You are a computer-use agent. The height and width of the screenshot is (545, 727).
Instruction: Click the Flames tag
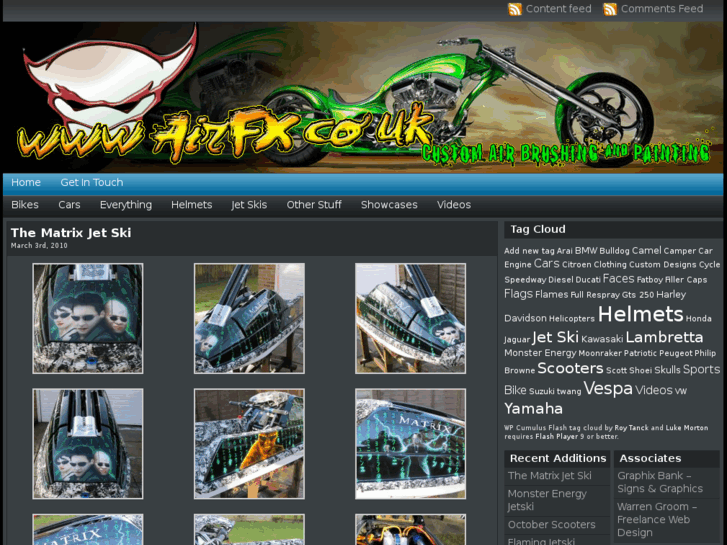tap(551, 295)
